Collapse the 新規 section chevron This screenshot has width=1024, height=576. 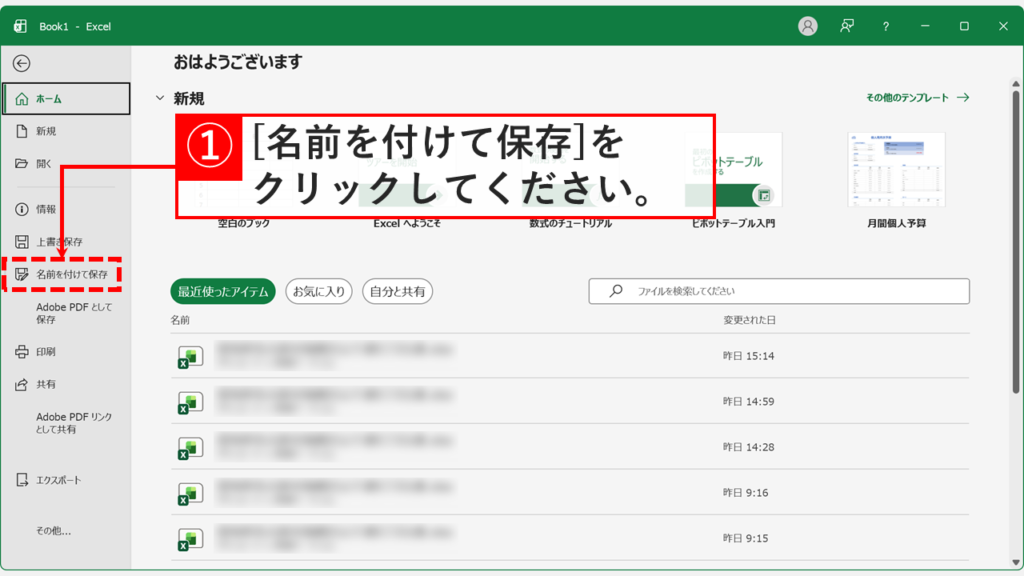coord(160,98)
